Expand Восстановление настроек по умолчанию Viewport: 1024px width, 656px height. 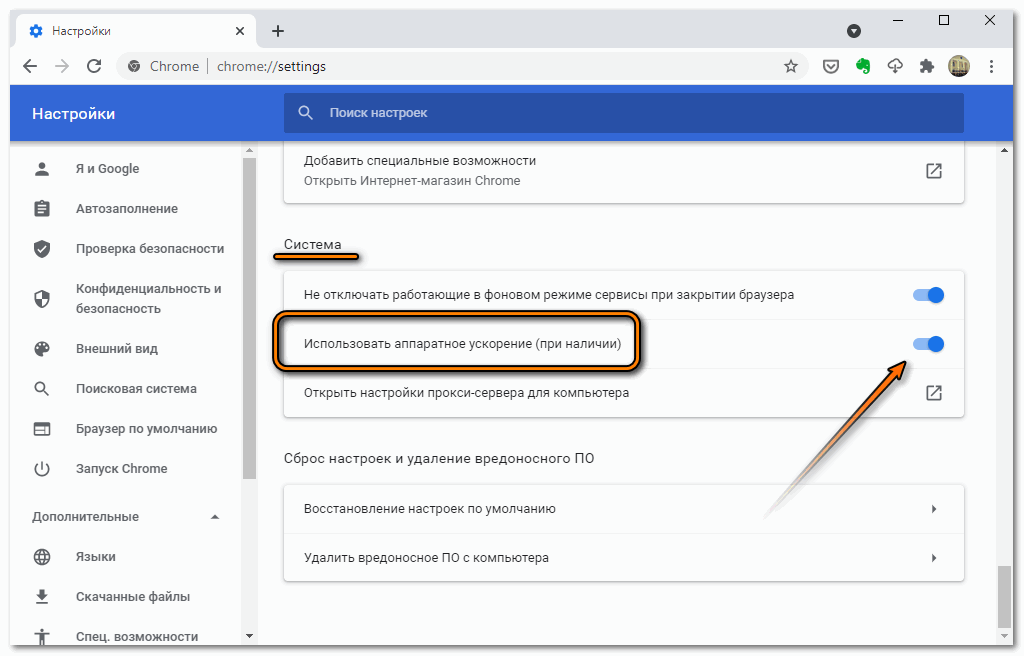[933, 509]
